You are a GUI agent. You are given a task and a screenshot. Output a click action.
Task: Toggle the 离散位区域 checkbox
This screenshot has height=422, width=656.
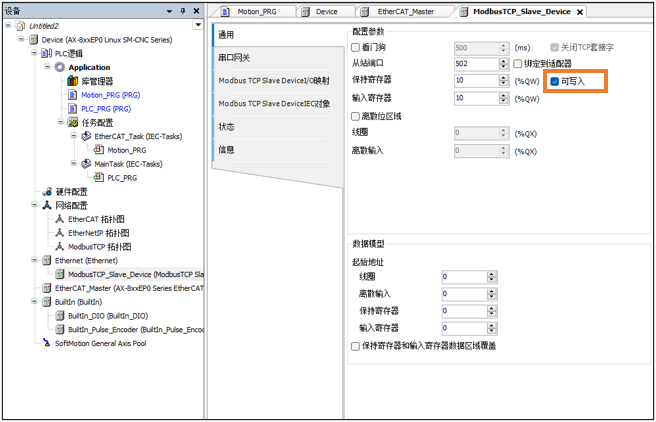pyautogui.click(x=356, y=116)
